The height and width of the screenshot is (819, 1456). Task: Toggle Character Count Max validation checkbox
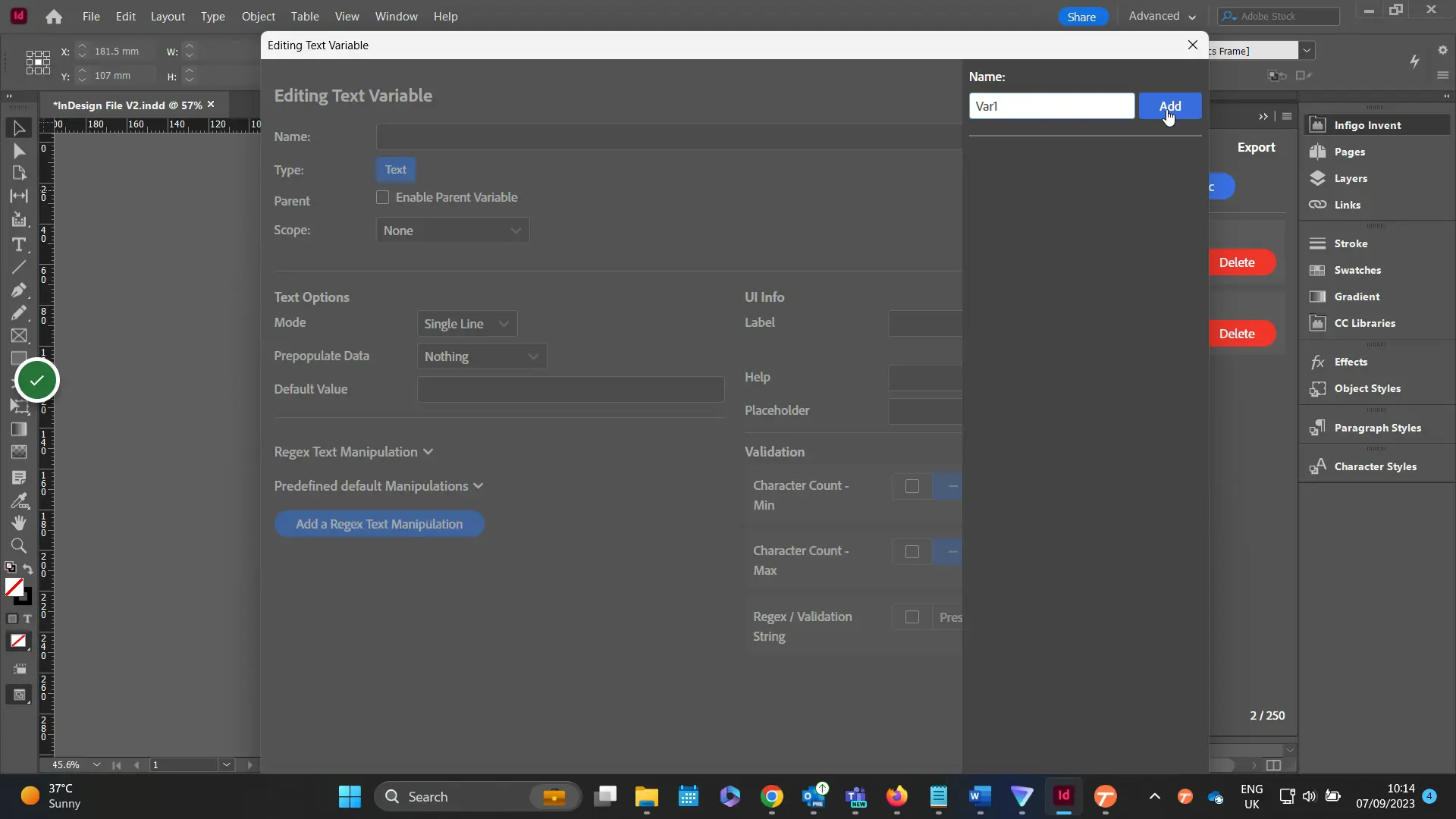(x=912, y=552)
